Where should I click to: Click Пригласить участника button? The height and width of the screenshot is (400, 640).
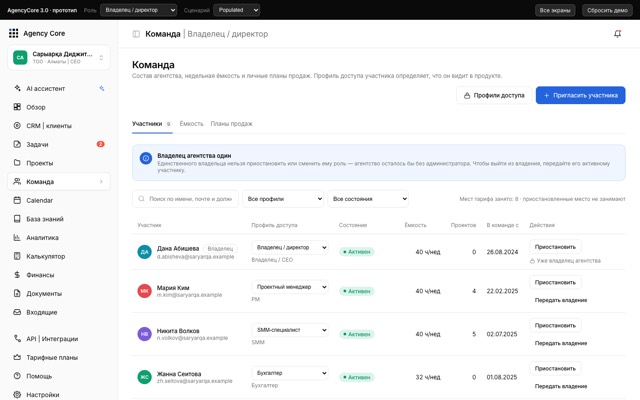coord(580,95)
